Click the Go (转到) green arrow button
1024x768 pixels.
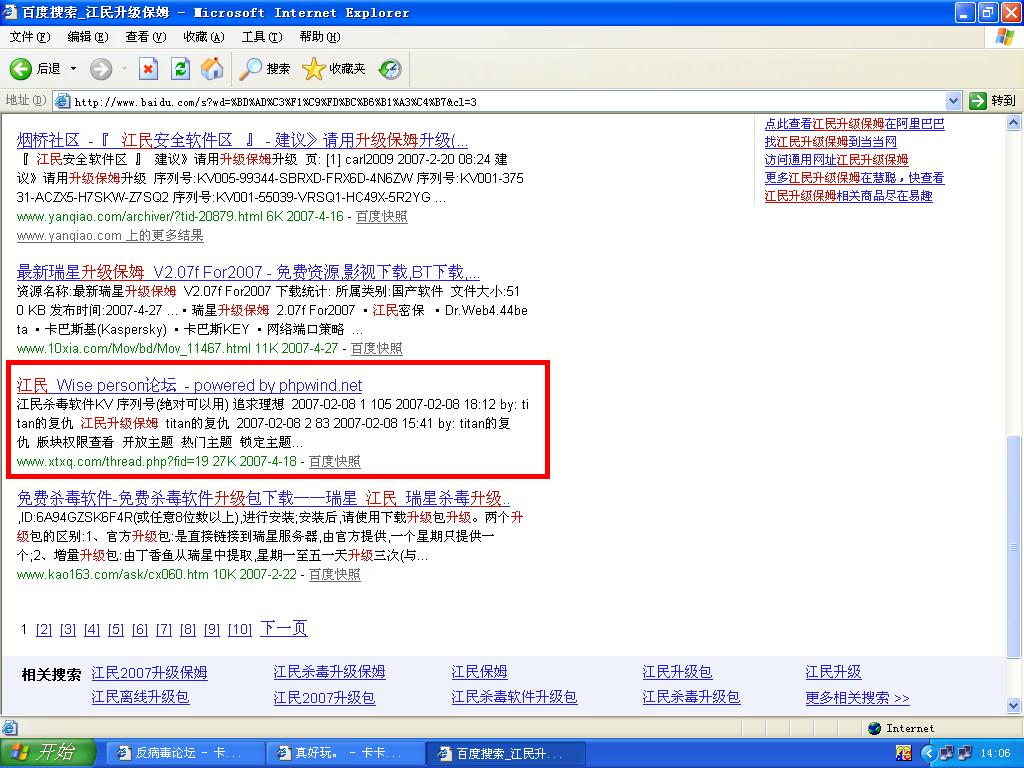993,101
